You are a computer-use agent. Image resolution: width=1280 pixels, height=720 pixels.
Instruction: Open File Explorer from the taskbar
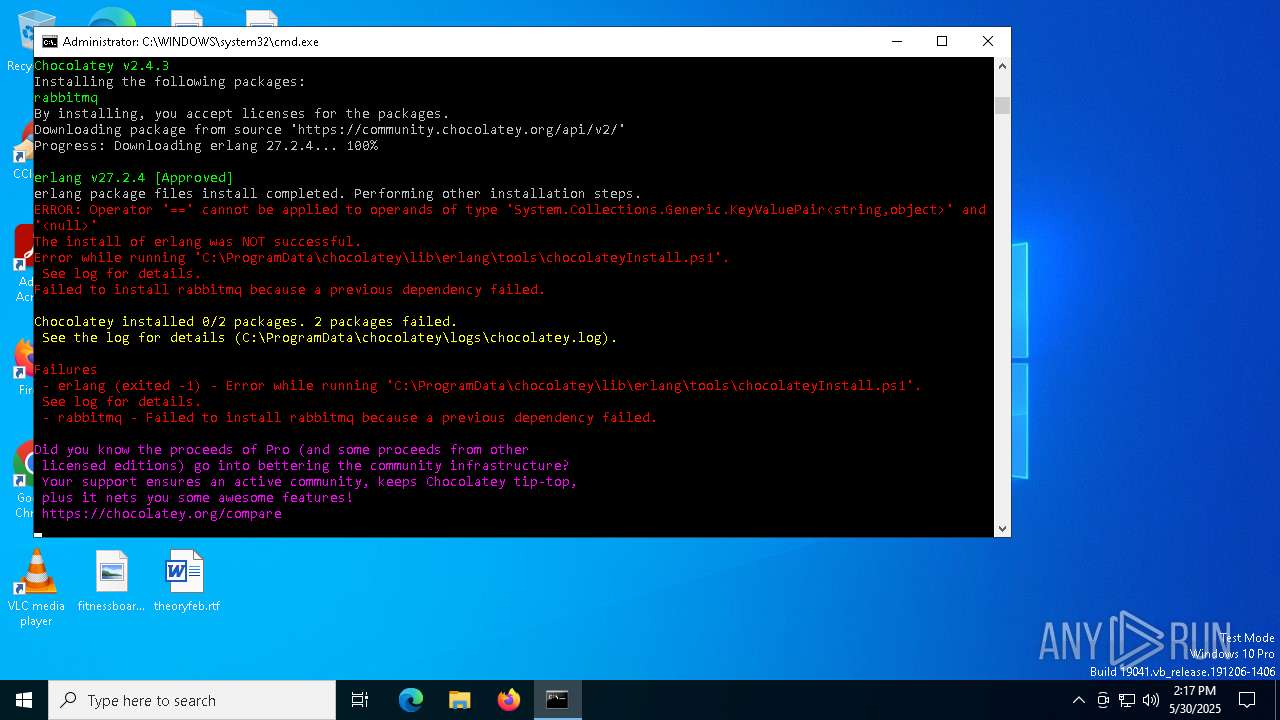pyautogui.click(x=459, y=700)
